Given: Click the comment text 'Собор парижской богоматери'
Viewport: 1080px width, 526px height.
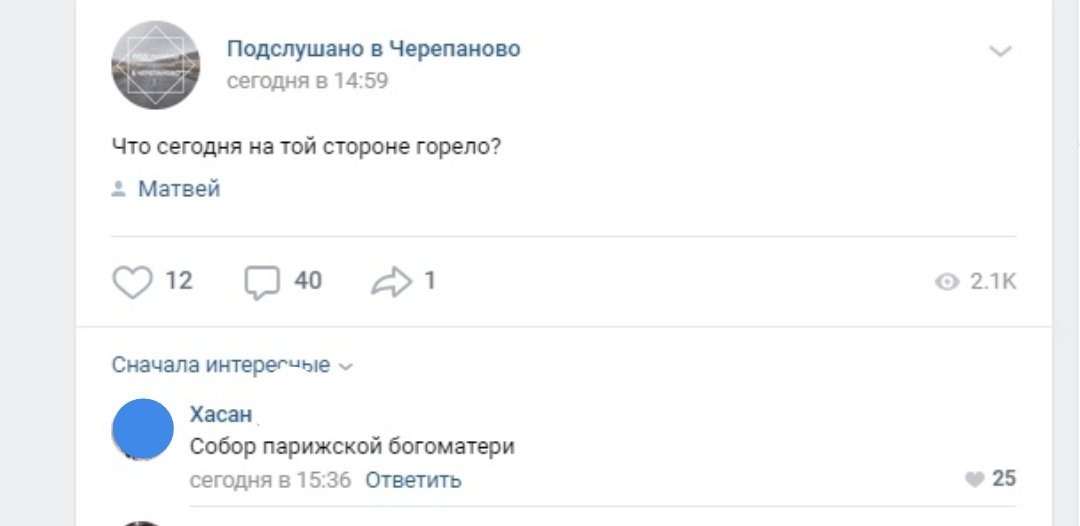Looking at the screenshot, I should click(x=352, y=447).
